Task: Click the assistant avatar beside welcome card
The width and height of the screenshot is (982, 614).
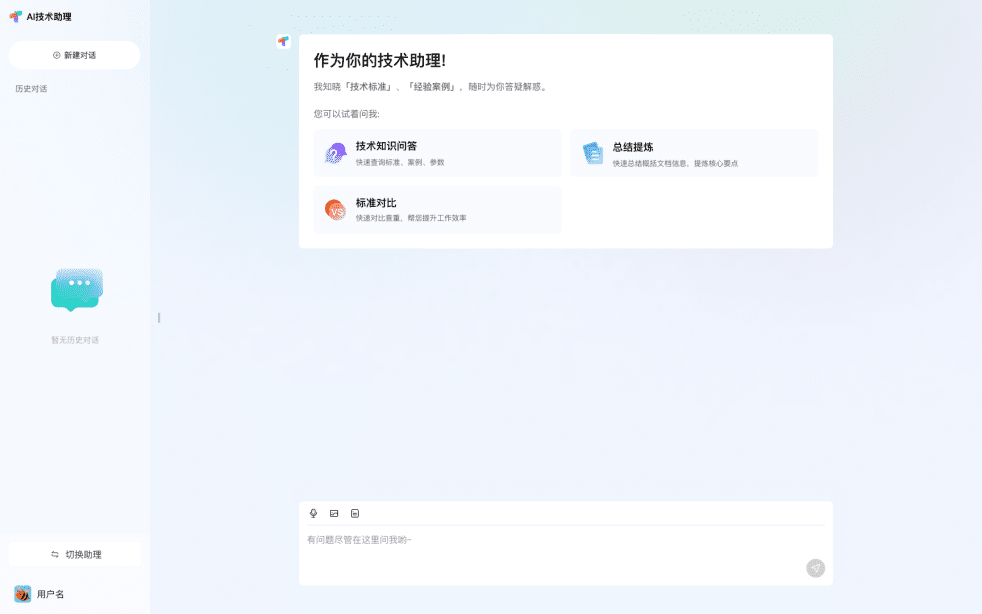Action: [x=283, y=41]
